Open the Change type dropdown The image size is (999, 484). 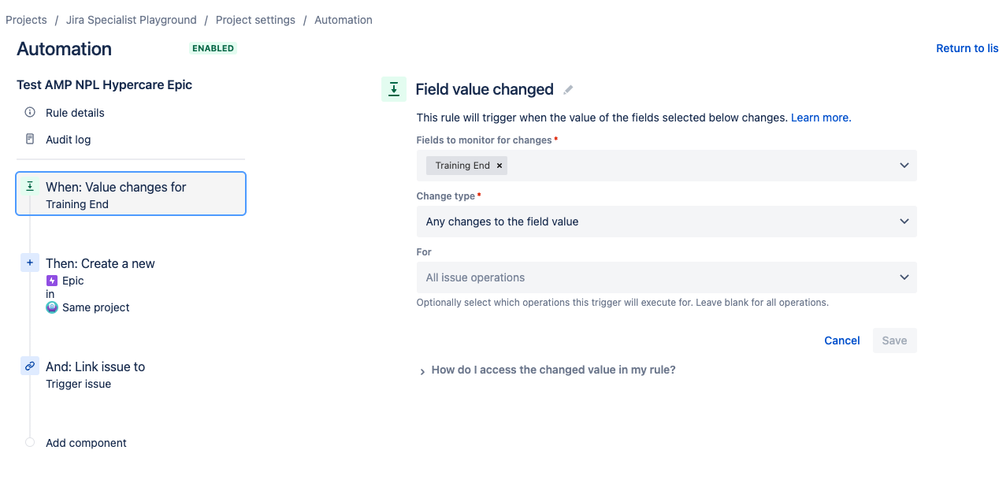[904, 222]
